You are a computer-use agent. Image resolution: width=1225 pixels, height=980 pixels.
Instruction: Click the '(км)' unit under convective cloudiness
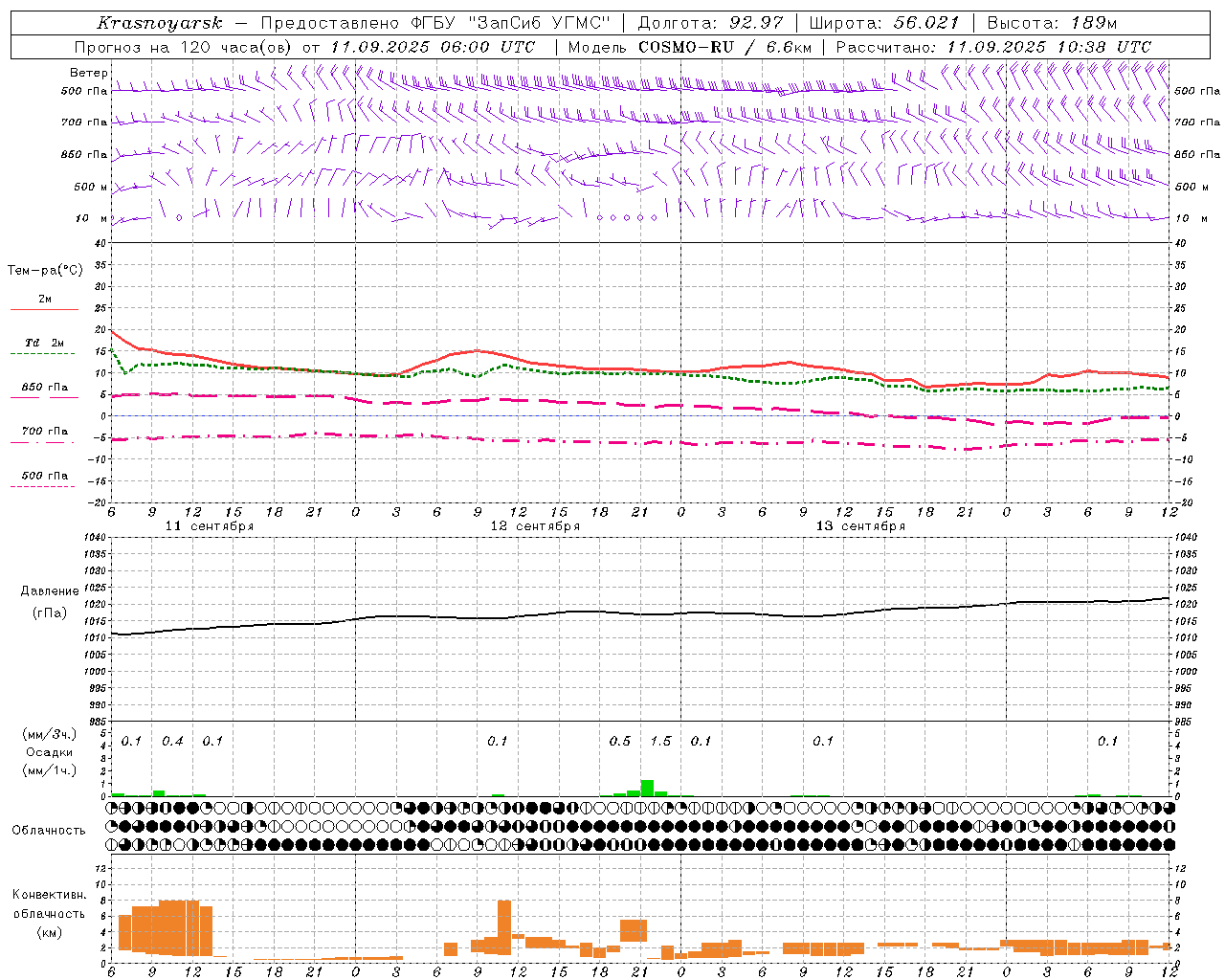50,932
